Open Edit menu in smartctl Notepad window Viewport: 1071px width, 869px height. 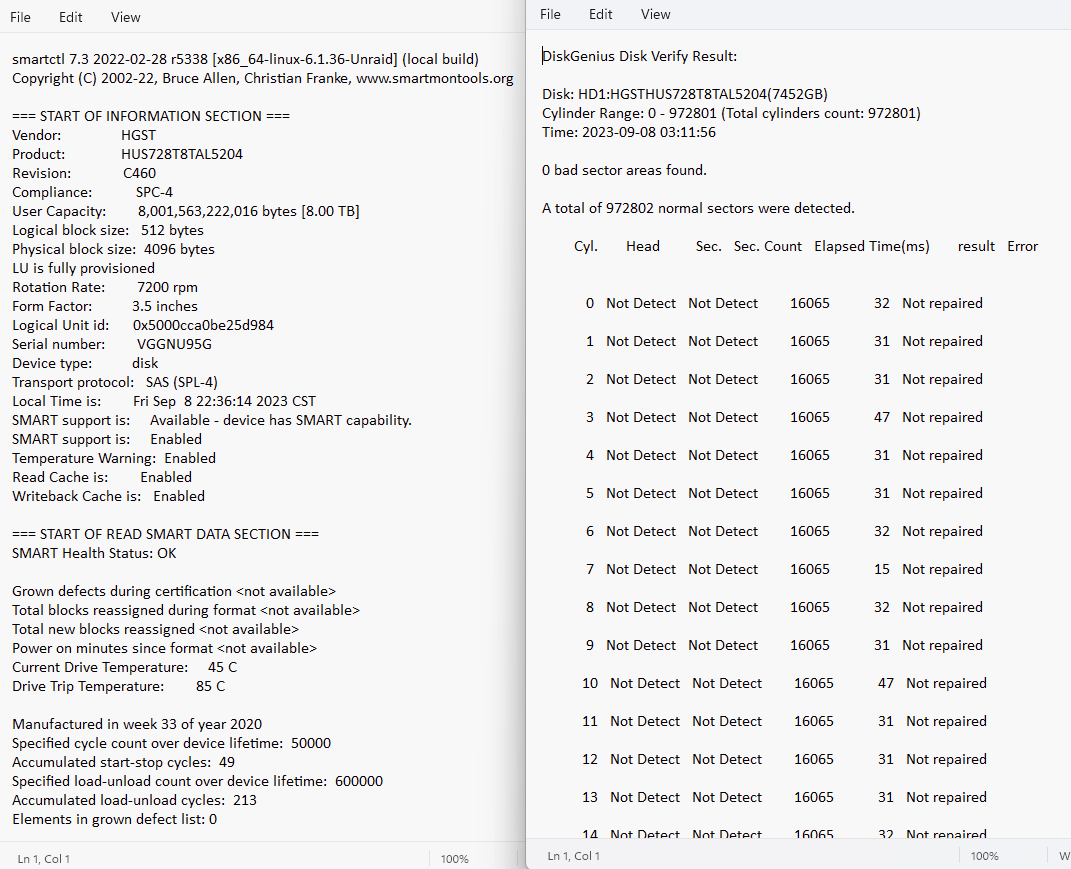[71, 17]
